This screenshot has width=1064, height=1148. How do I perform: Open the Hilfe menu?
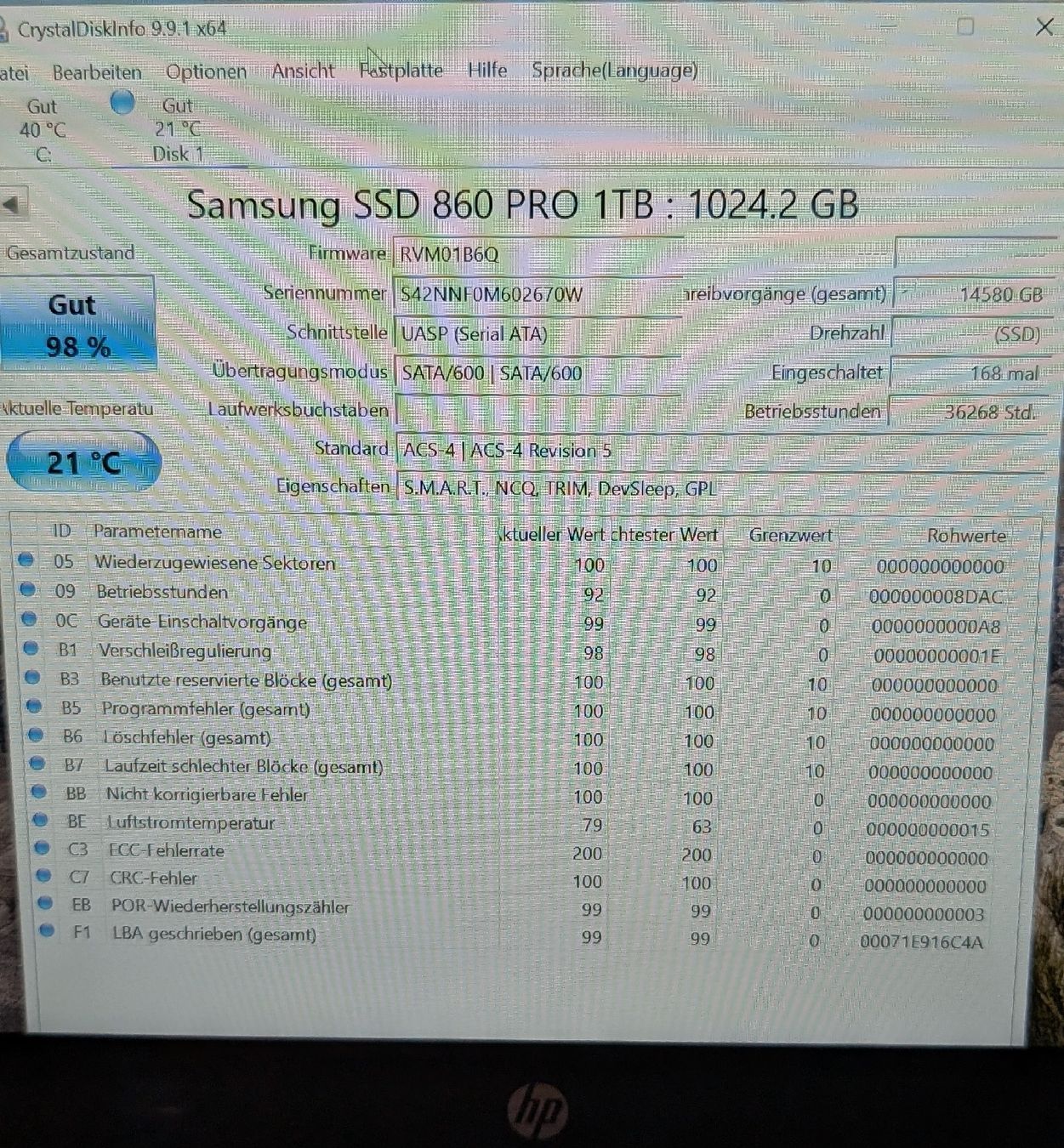tap(487, 70)
